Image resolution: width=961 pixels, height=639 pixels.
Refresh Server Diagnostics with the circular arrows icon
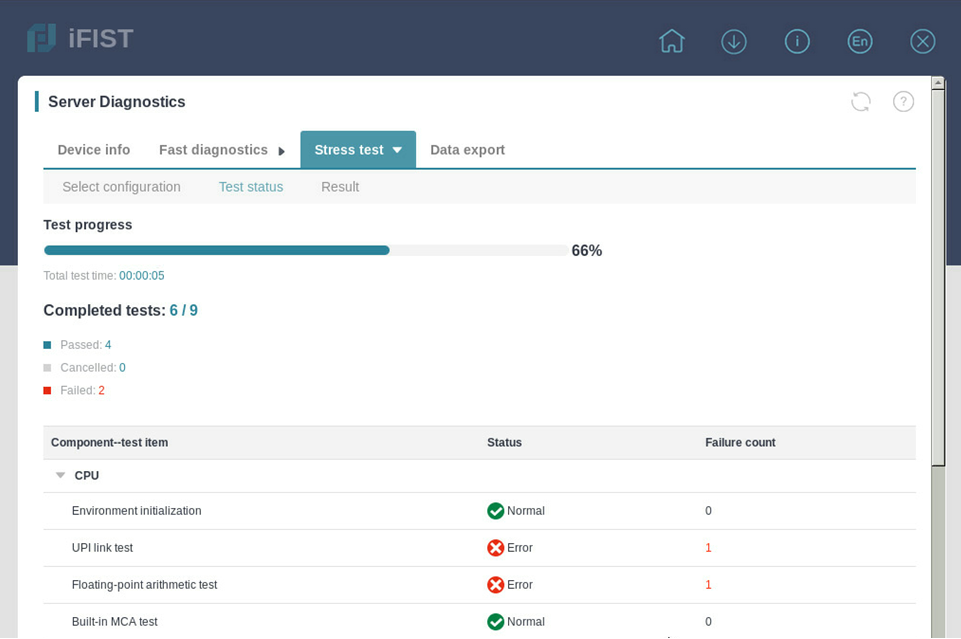pos(861,102)
